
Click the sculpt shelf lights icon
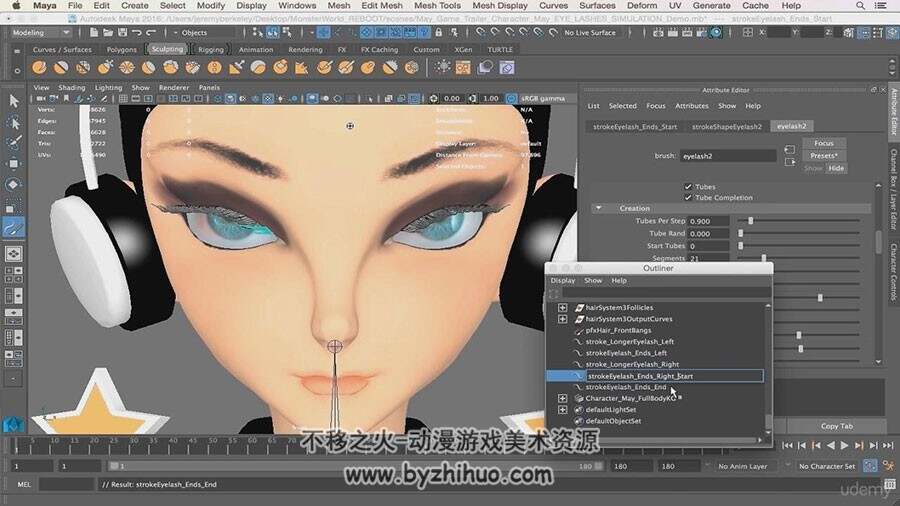point(443,67)
